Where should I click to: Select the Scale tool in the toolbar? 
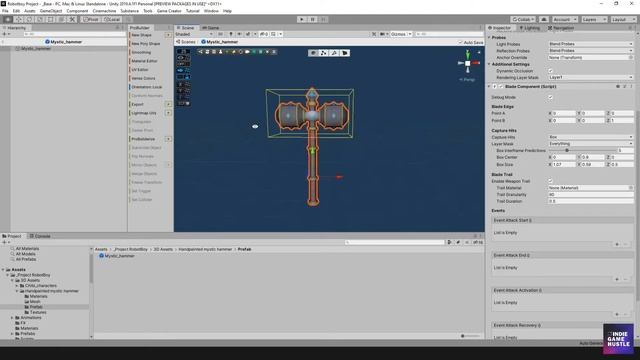(40, 19)
